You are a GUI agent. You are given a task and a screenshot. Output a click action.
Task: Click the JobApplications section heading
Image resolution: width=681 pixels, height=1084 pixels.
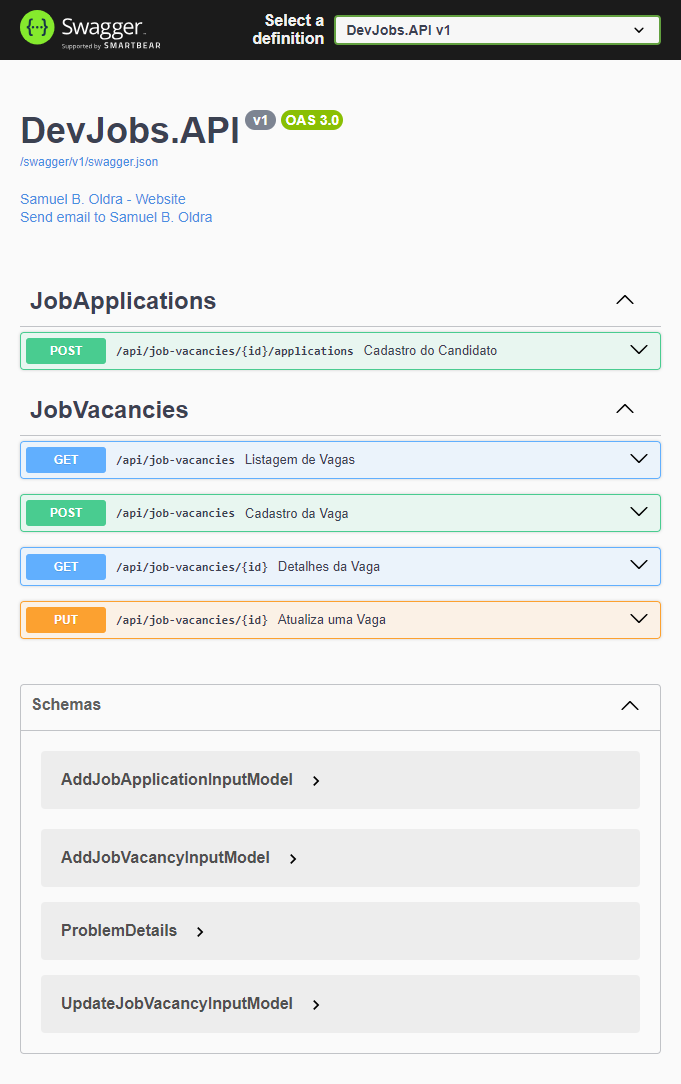point(123,301)
